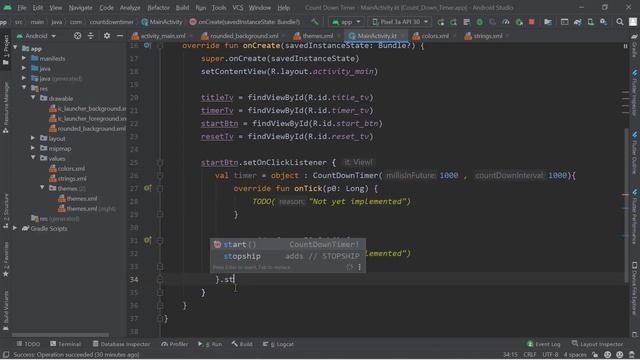
Task: Click the red Stop button in toolbar
Action: pos(531,22)
